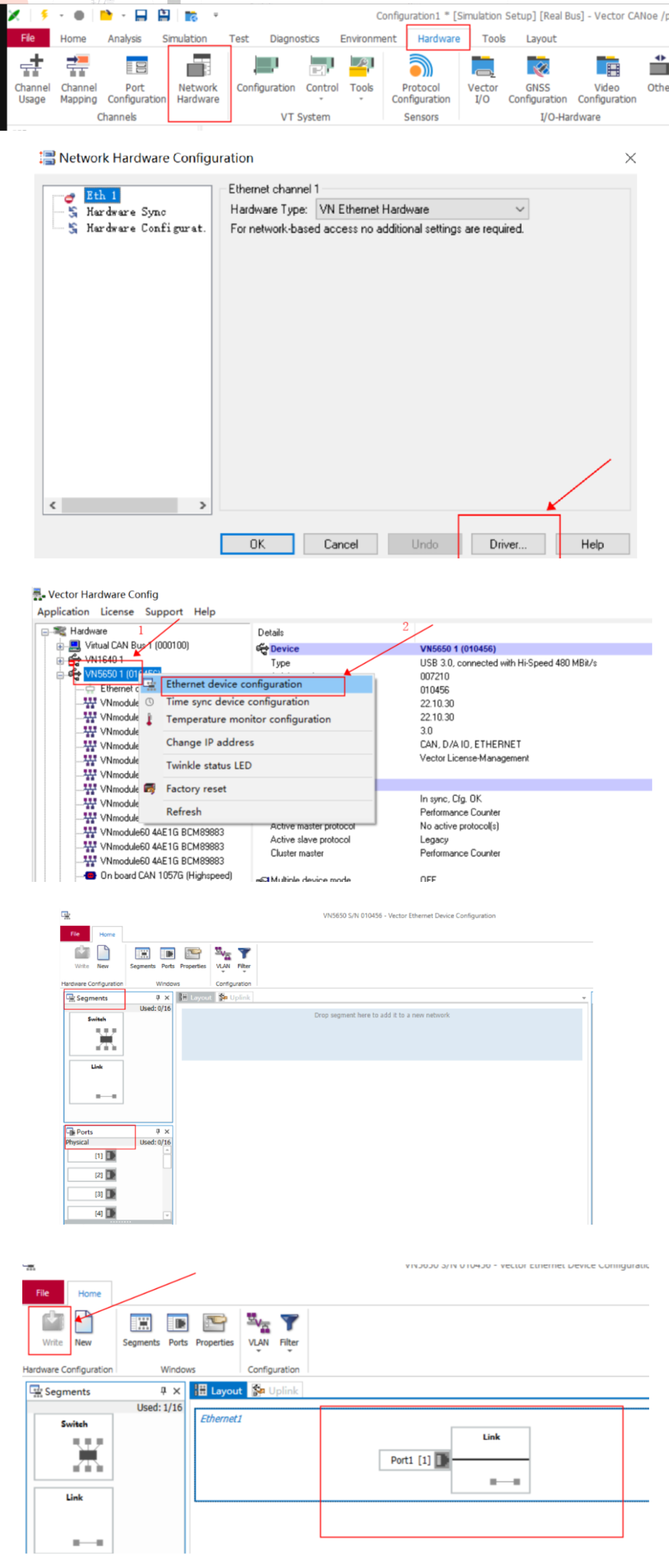This screenshot has height=1568, width=669.
Task: Click right arrow of tree horizontal scrollbar
Action: (203, 505)
